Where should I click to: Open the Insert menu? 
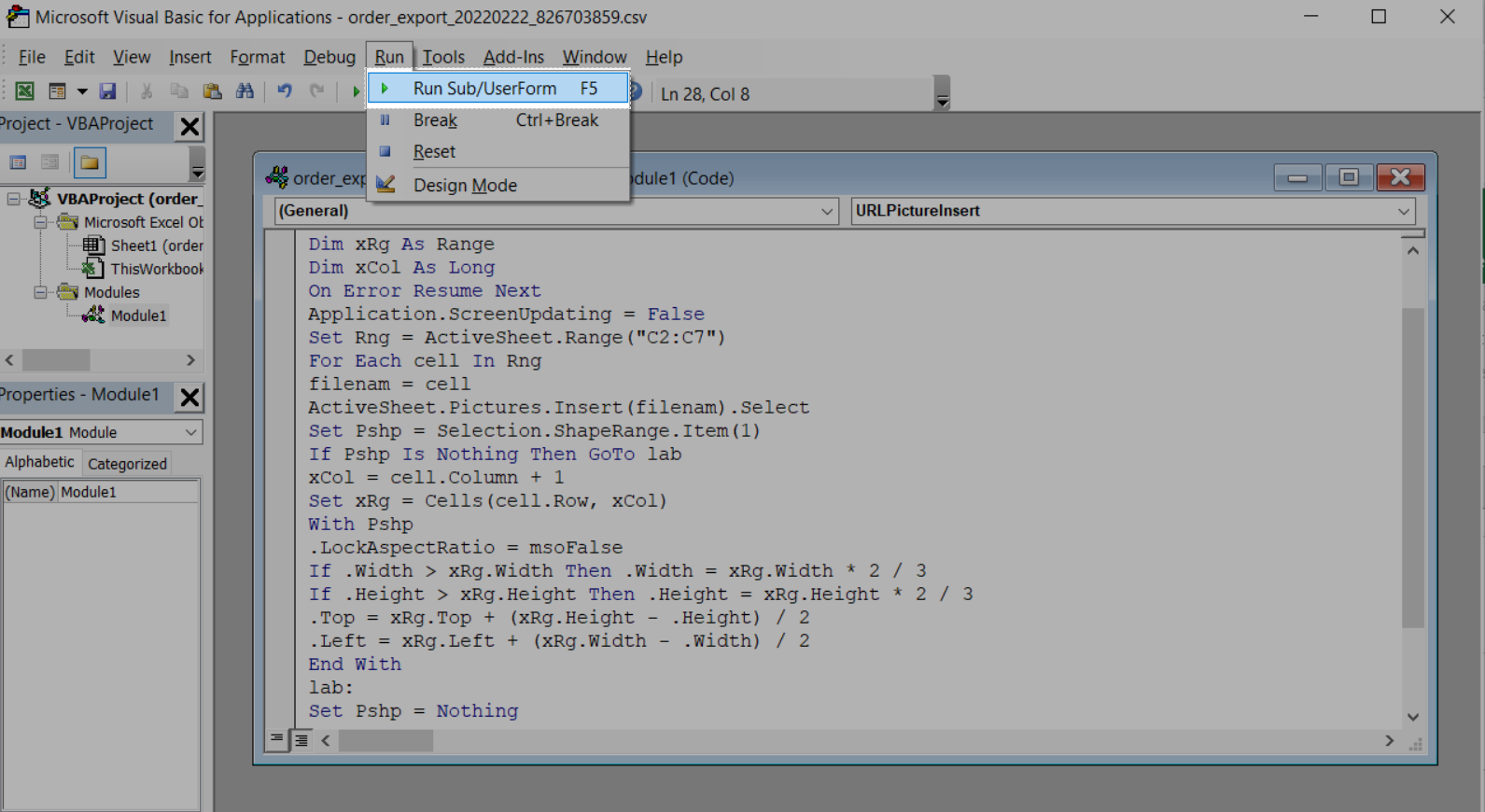[x=189, y=57]
